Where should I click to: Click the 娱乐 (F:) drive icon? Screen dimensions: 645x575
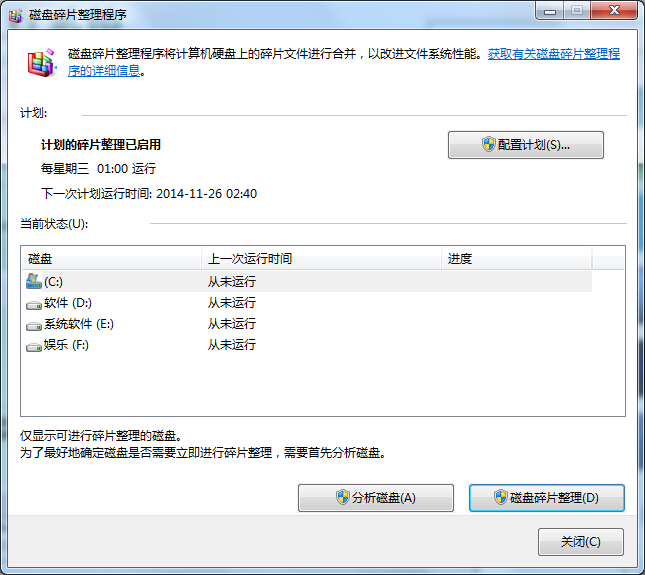coord(34,347)
